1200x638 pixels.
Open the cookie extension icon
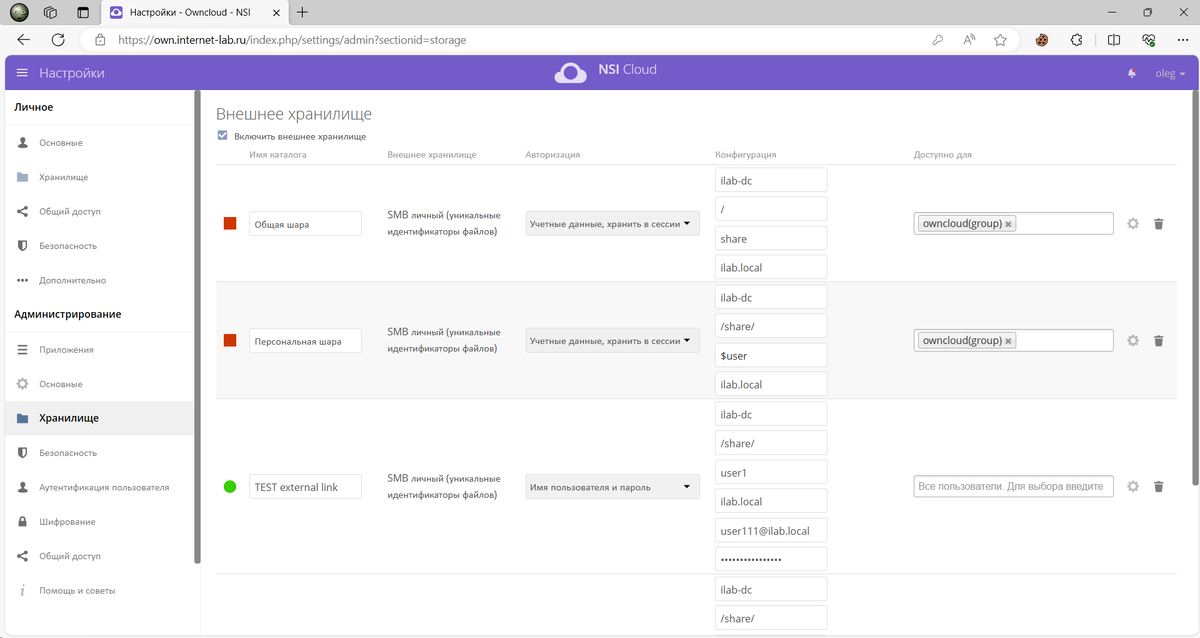(x=1041, y=40)
